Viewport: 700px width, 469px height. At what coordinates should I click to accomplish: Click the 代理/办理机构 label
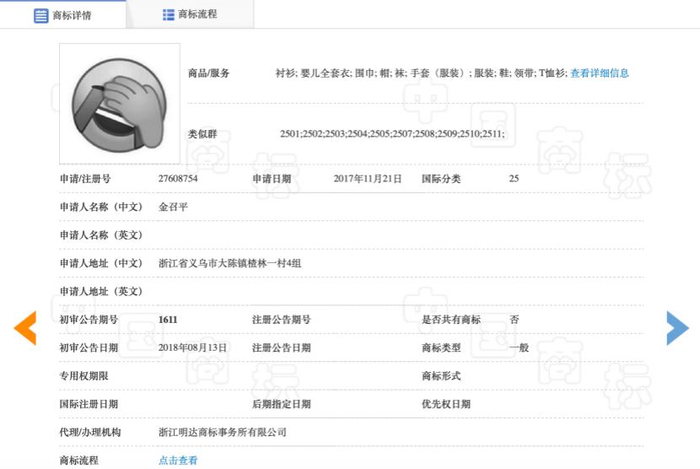point(90,432)
